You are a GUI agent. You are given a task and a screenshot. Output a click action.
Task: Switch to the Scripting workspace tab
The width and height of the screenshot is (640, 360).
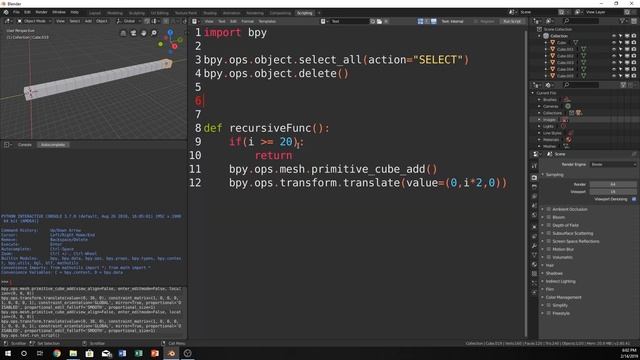pyautogui.click(x=304, y=13)
